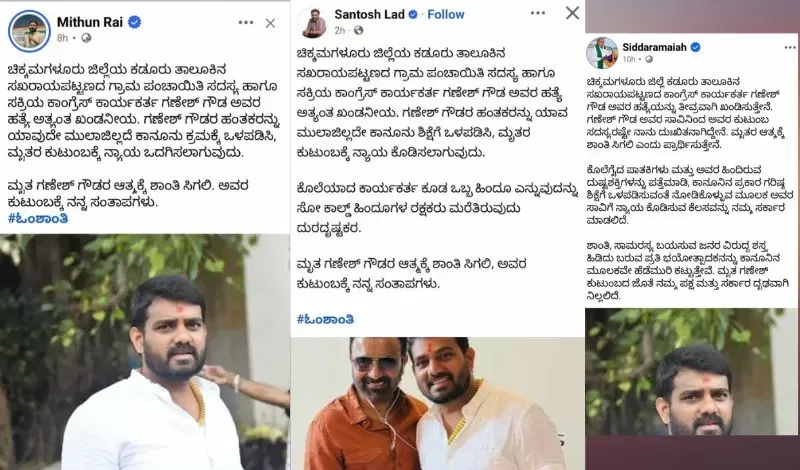Open Mithun Rai's profile picture
Viewport: 800px width, 470px height.
pos(29,31)
